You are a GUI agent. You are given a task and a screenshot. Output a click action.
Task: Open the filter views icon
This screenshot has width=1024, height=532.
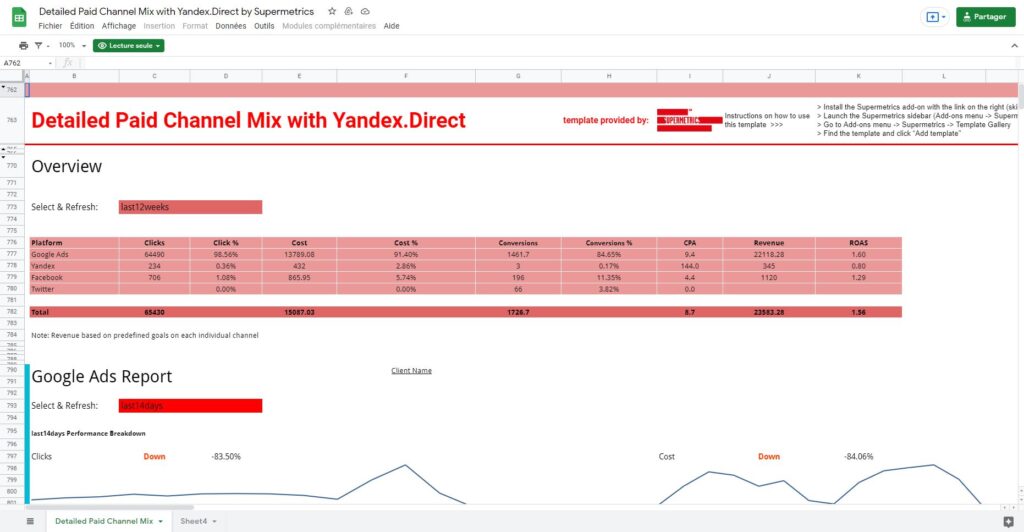pos(41,45)
